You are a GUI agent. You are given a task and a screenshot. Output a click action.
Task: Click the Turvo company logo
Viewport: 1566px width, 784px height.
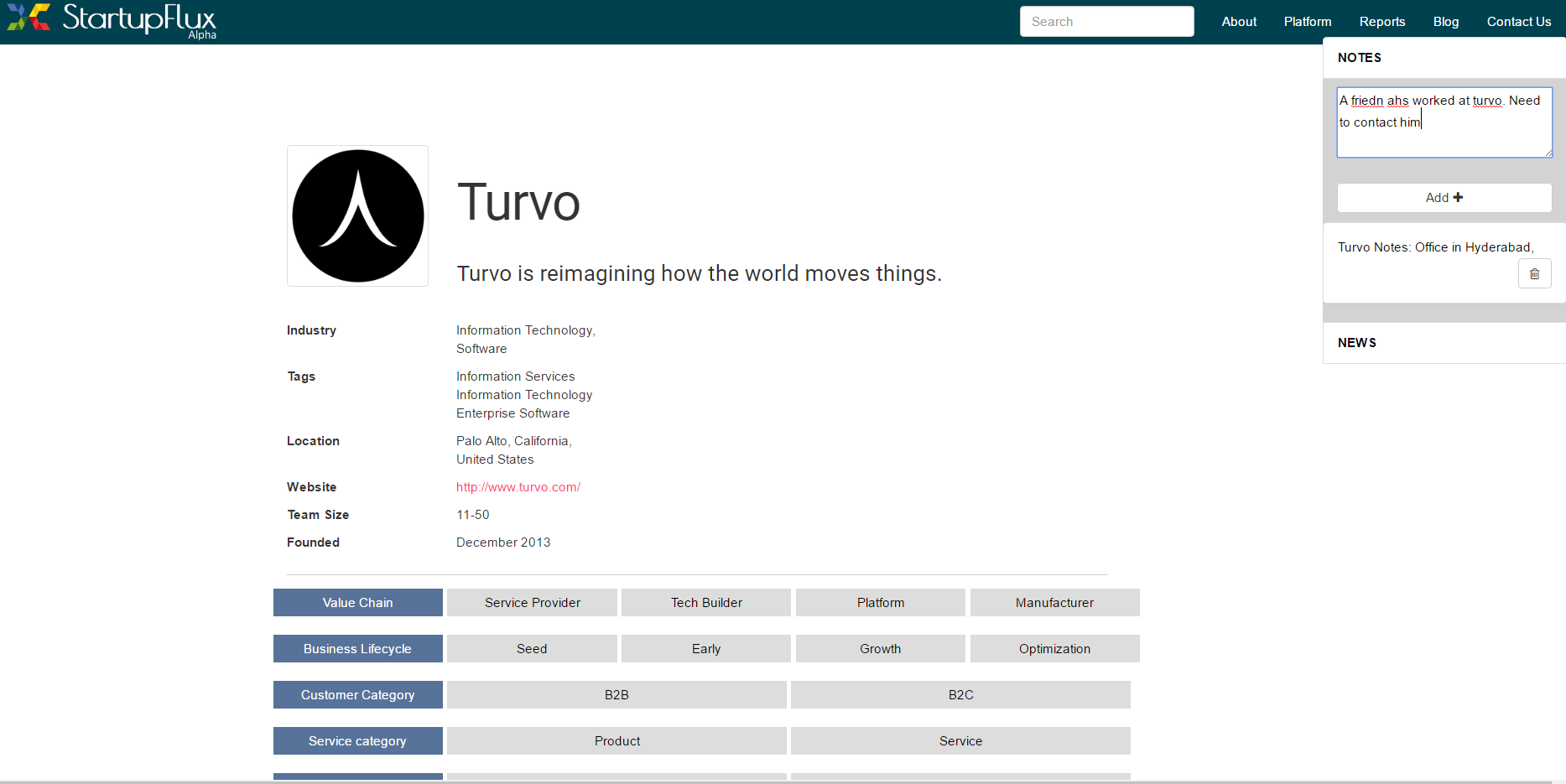coord(358,216)
